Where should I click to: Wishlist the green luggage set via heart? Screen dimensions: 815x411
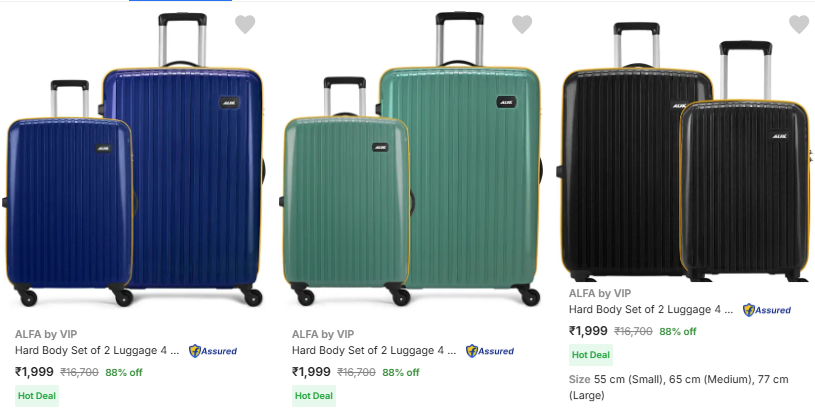click(x=522, y=24)
